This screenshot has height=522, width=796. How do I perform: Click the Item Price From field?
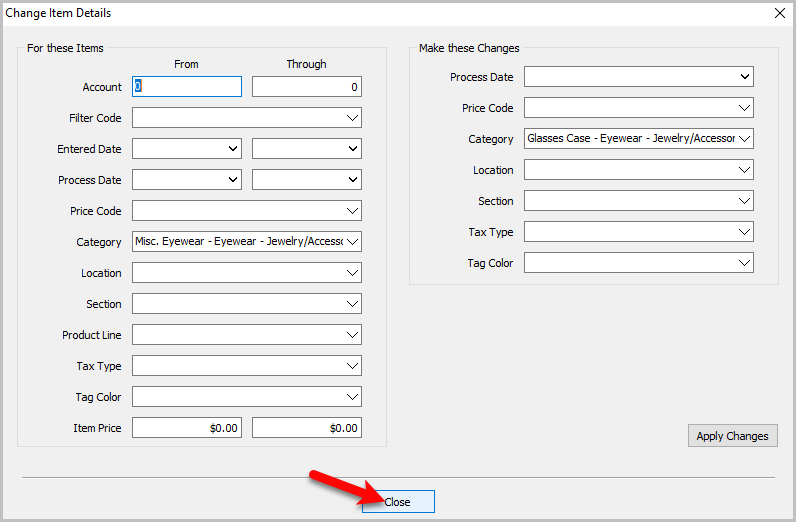tap(187, 428)
